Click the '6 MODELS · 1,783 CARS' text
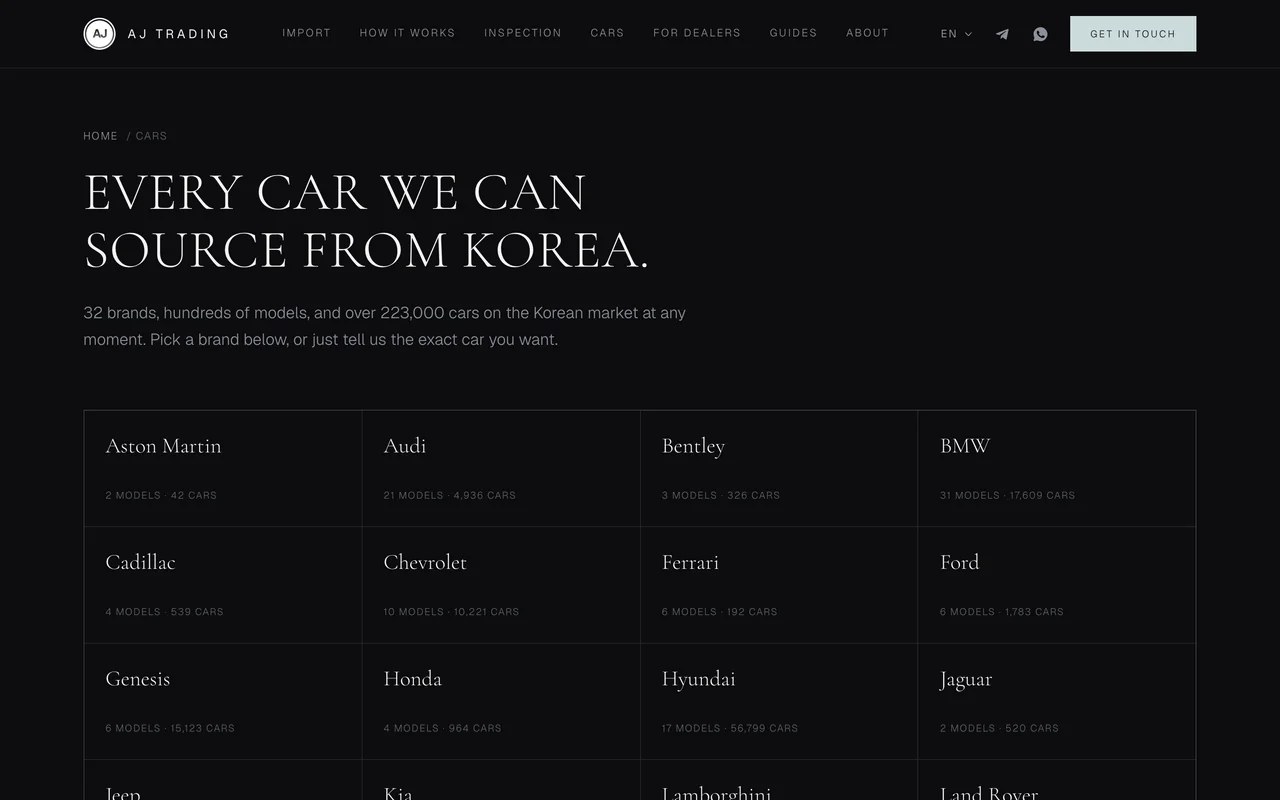The height and width of the screenshot is (800, 1280). coord(1002,612)
